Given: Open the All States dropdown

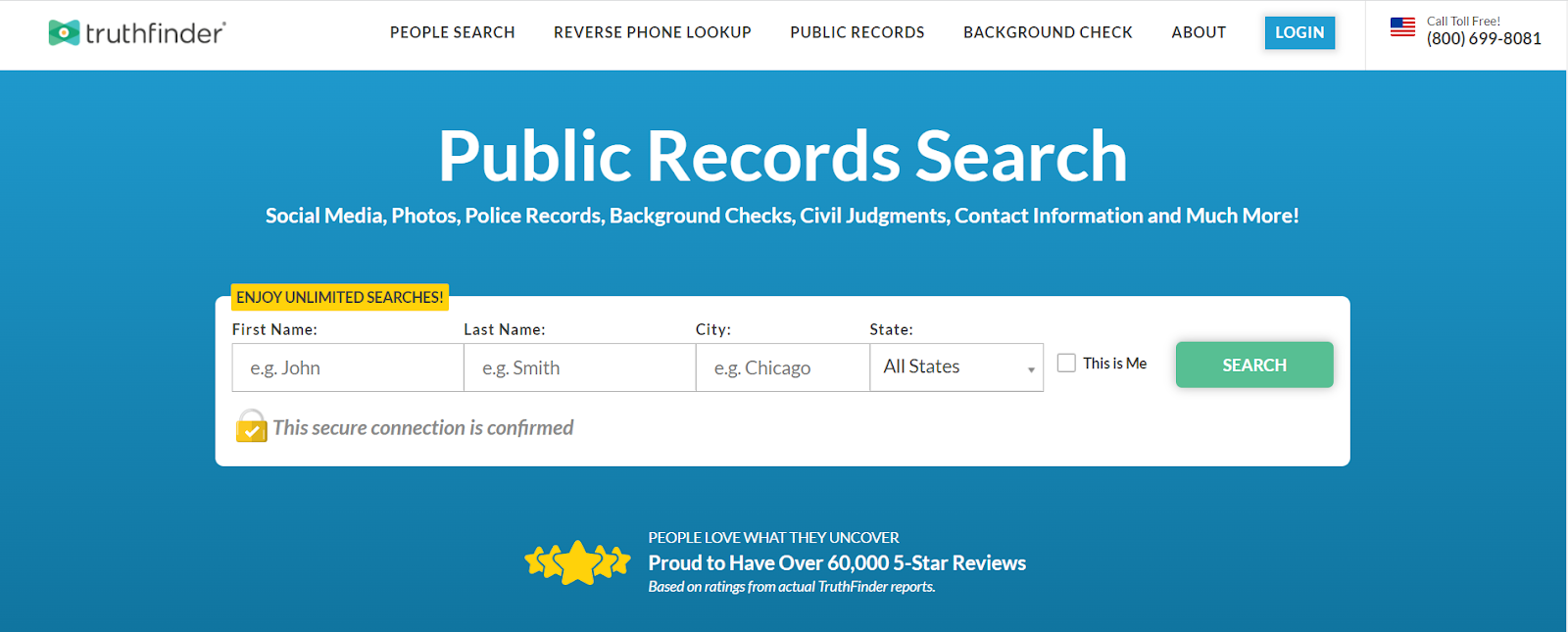Looking at the screenshot, I should (956, 367).
